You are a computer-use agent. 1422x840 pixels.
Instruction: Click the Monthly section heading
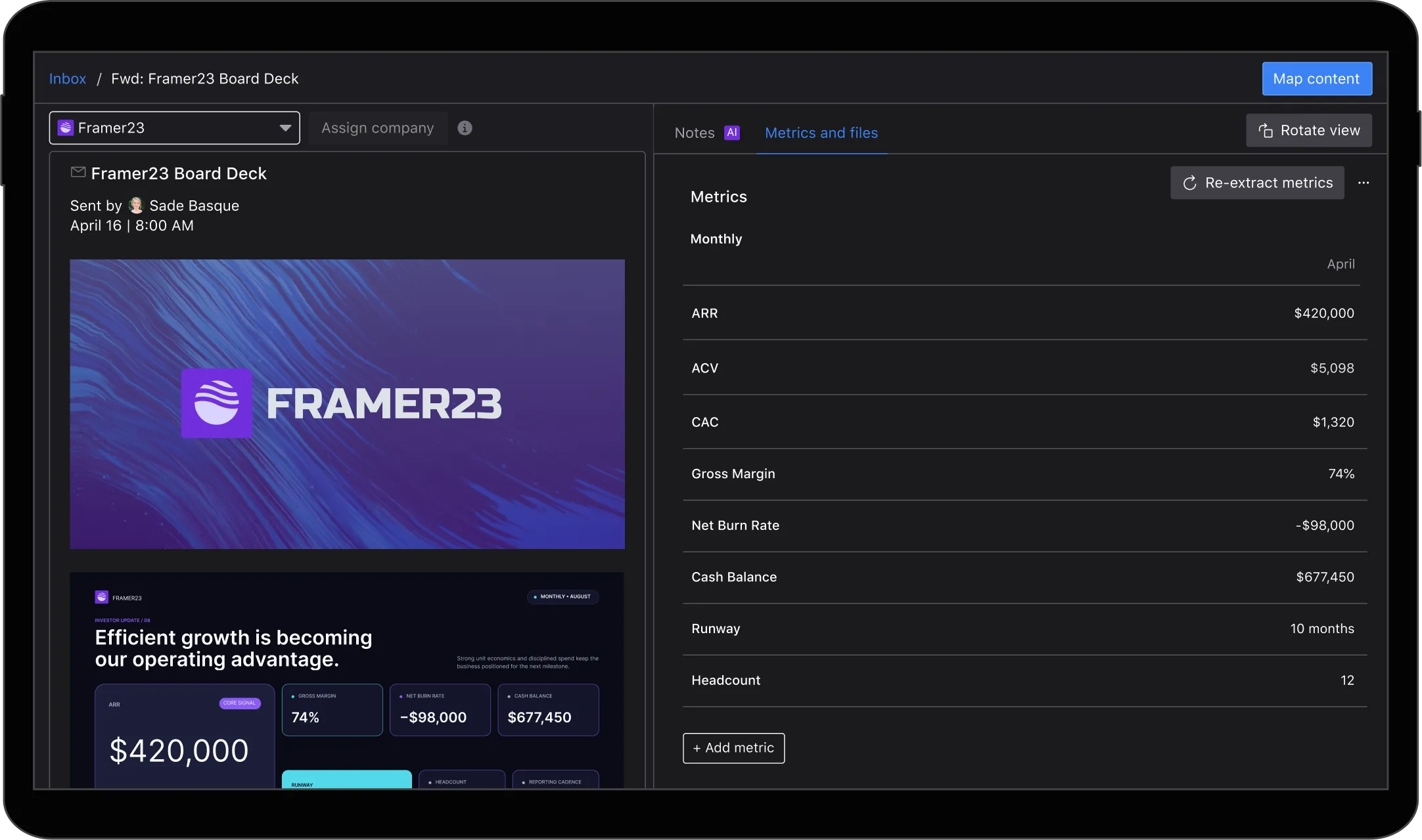click(716, 239)
